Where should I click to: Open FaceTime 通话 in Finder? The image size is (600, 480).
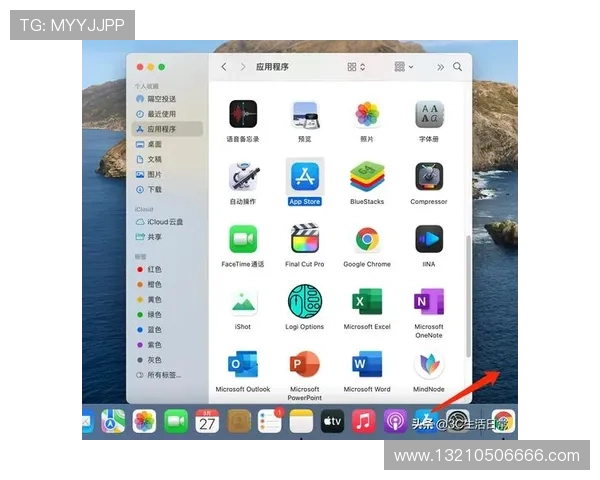coord(243,239)
